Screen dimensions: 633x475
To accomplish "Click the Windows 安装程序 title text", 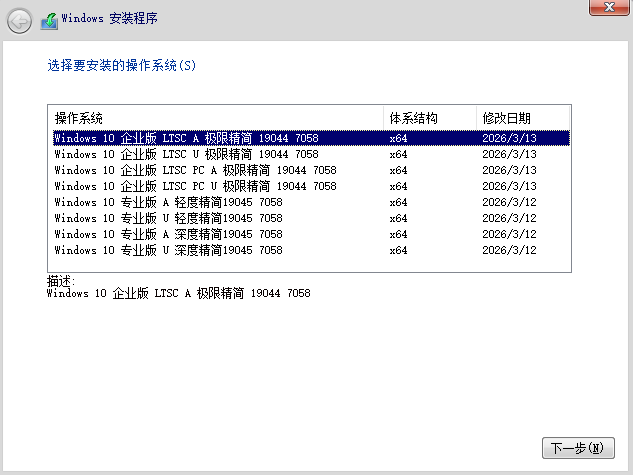I will [x=109, y=19].
